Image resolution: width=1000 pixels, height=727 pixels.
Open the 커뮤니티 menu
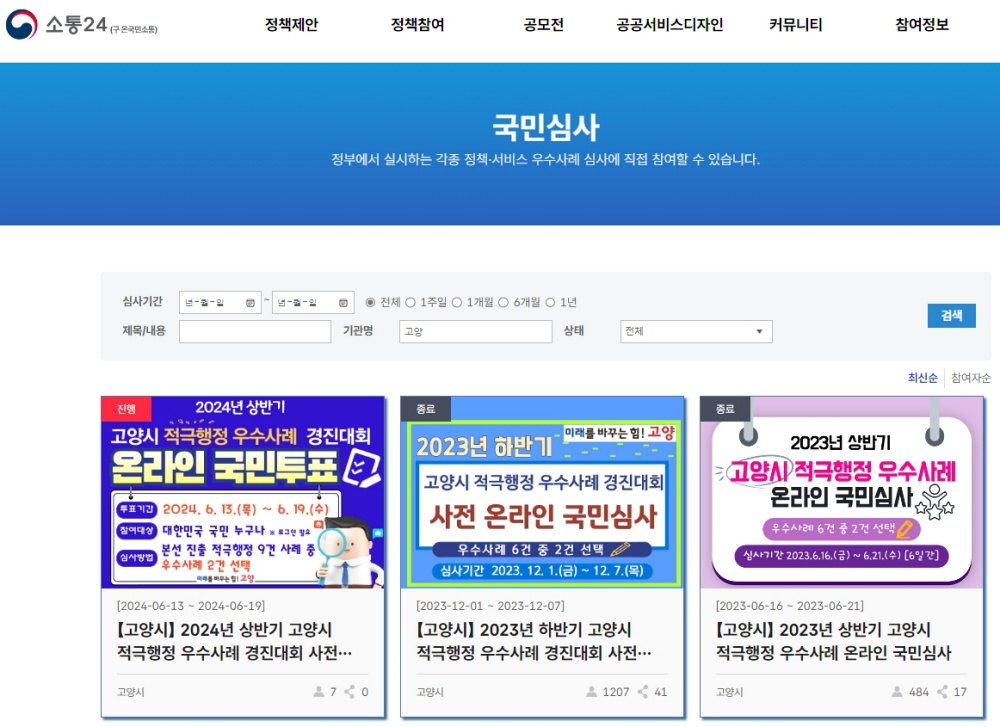795,25
